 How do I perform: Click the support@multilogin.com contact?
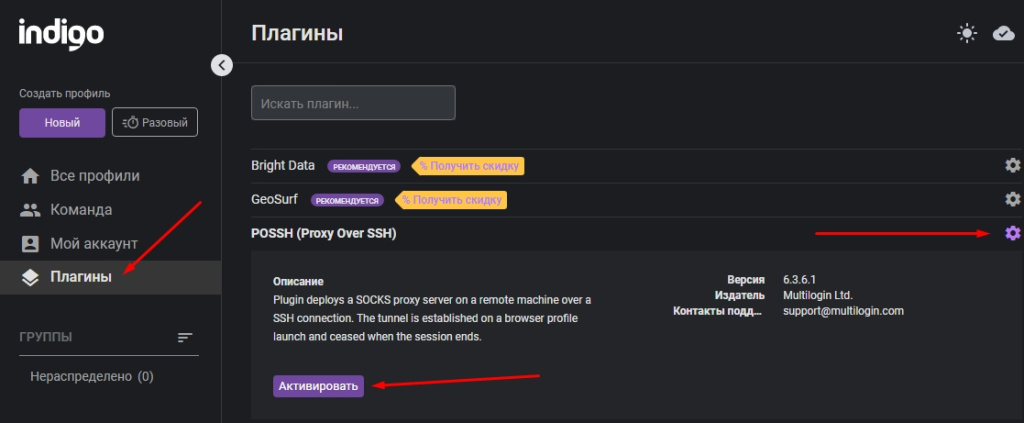tap(843, 311)
